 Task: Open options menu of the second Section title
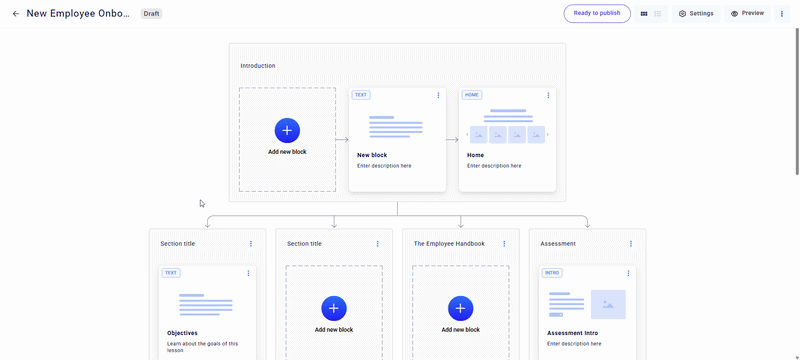tap(378, 244)
